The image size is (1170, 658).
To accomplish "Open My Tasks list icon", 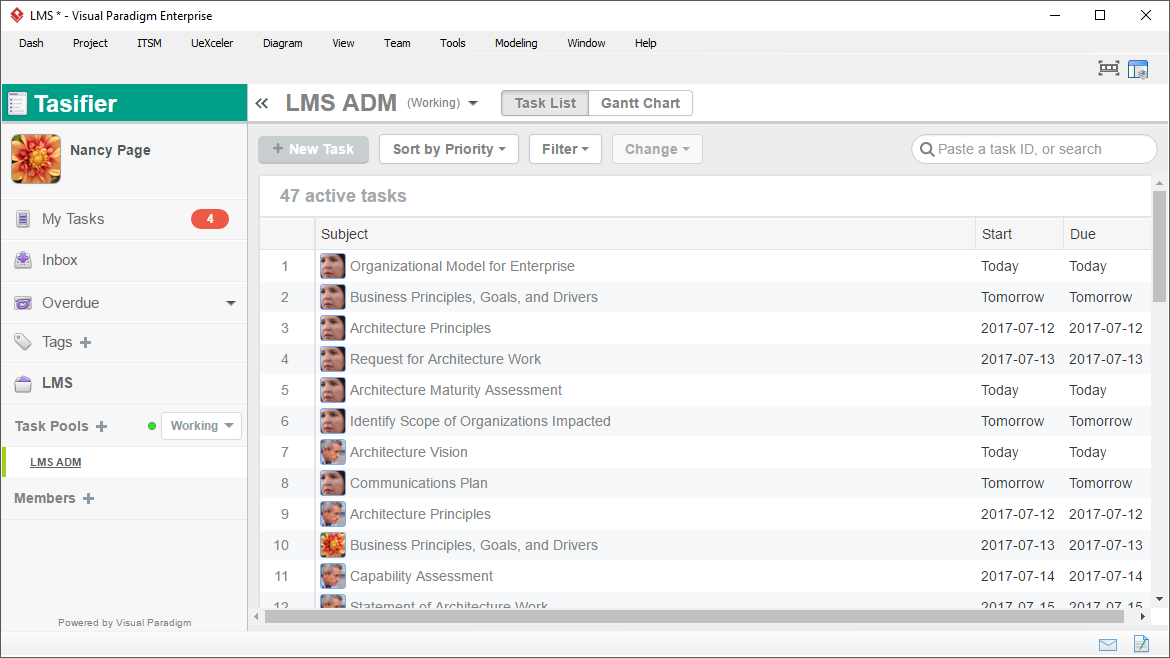I will tap(23, 219).
